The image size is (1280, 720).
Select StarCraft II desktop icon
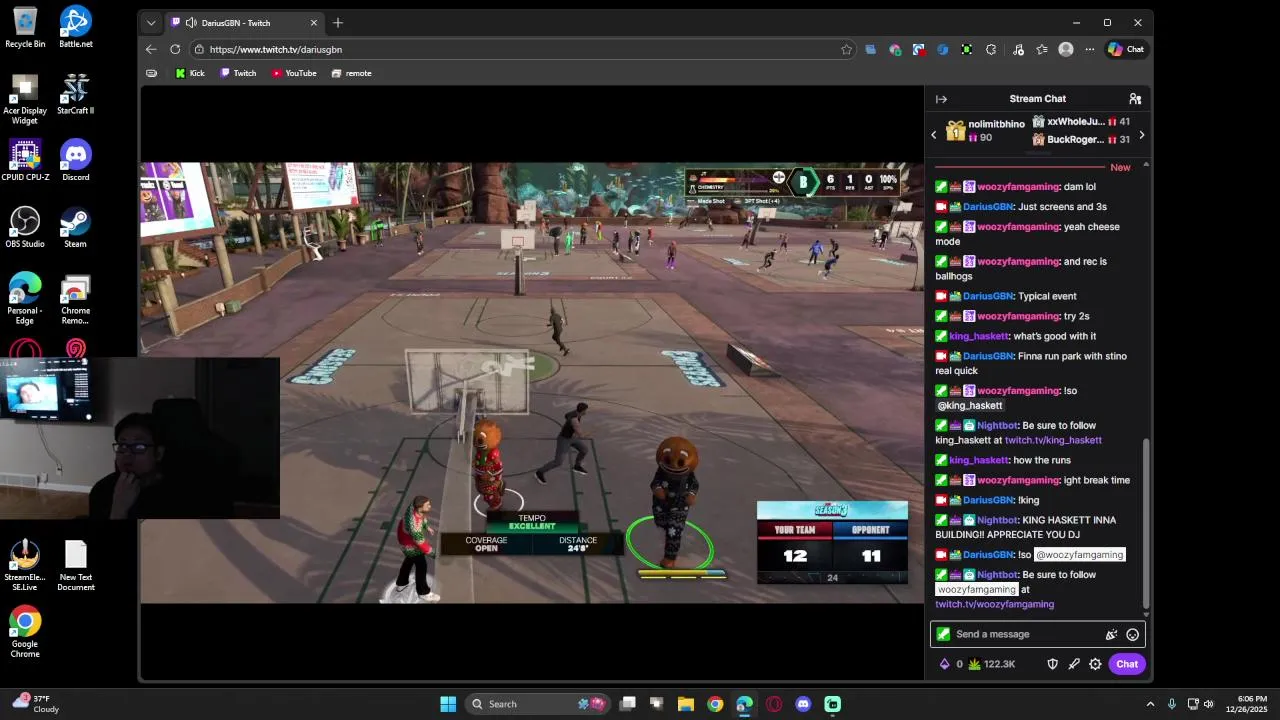click(76, 94)
